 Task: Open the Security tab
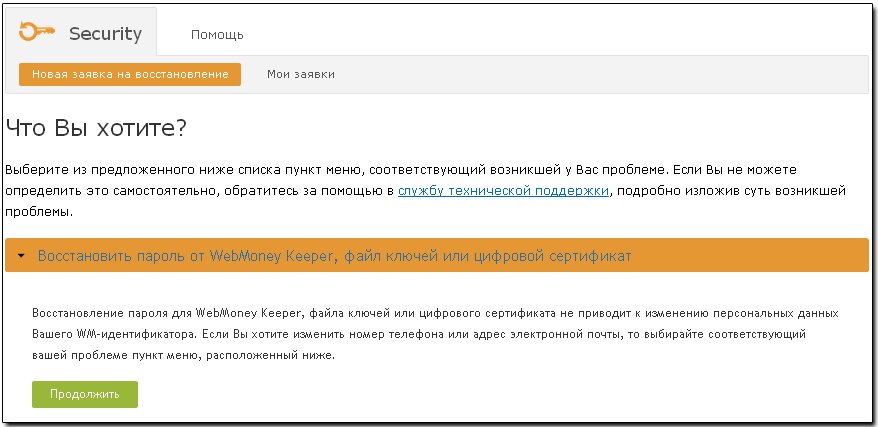81,32
